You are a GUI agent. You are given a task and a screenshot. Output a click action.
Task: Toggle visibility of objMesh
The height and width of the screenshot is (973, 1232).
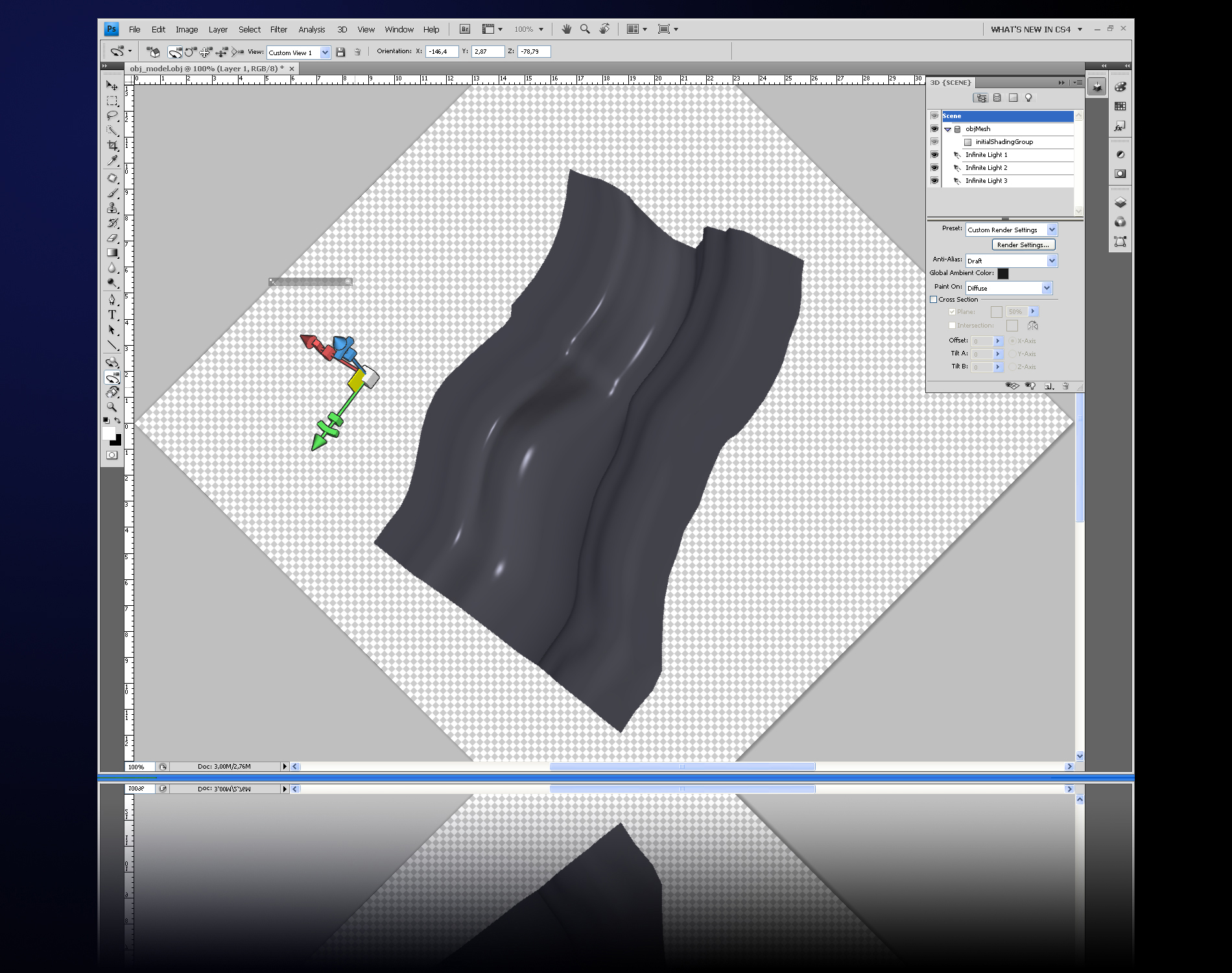click(x=934, y=129)
